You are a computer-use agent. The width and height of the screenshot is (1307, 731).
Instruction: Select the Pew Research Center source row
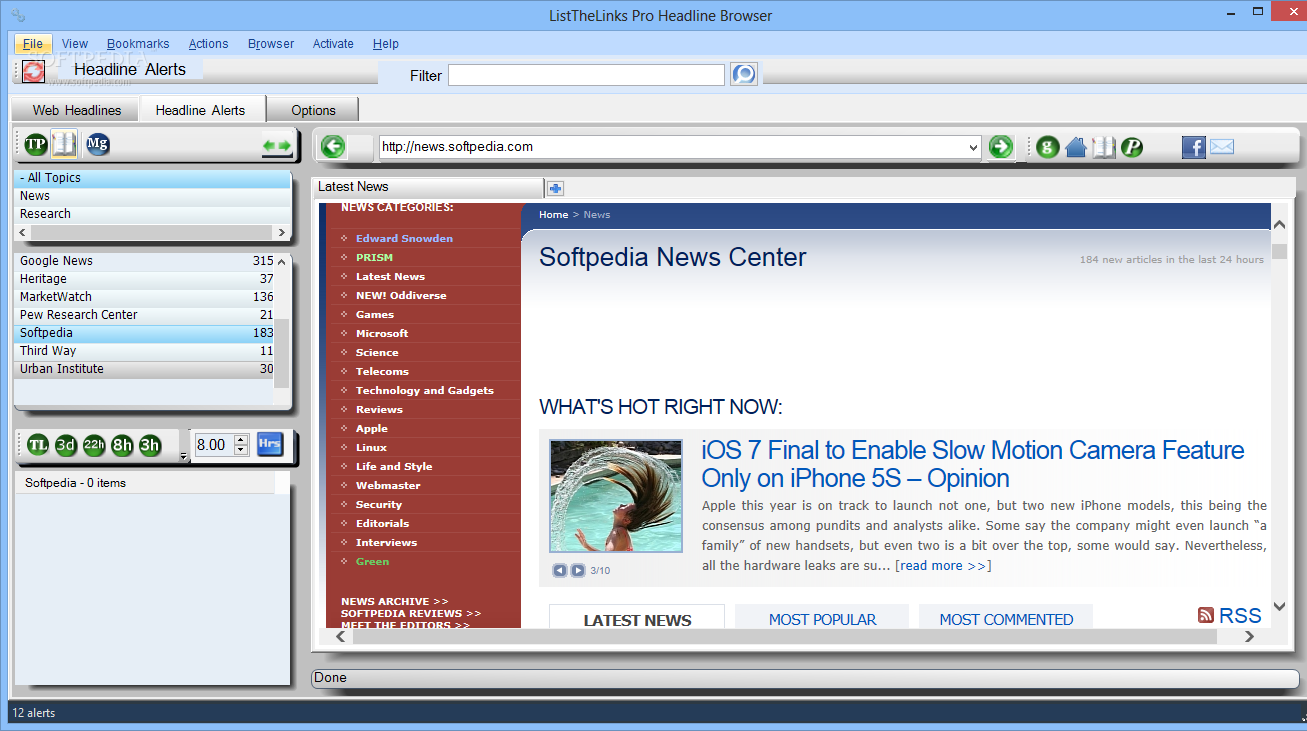145,315
